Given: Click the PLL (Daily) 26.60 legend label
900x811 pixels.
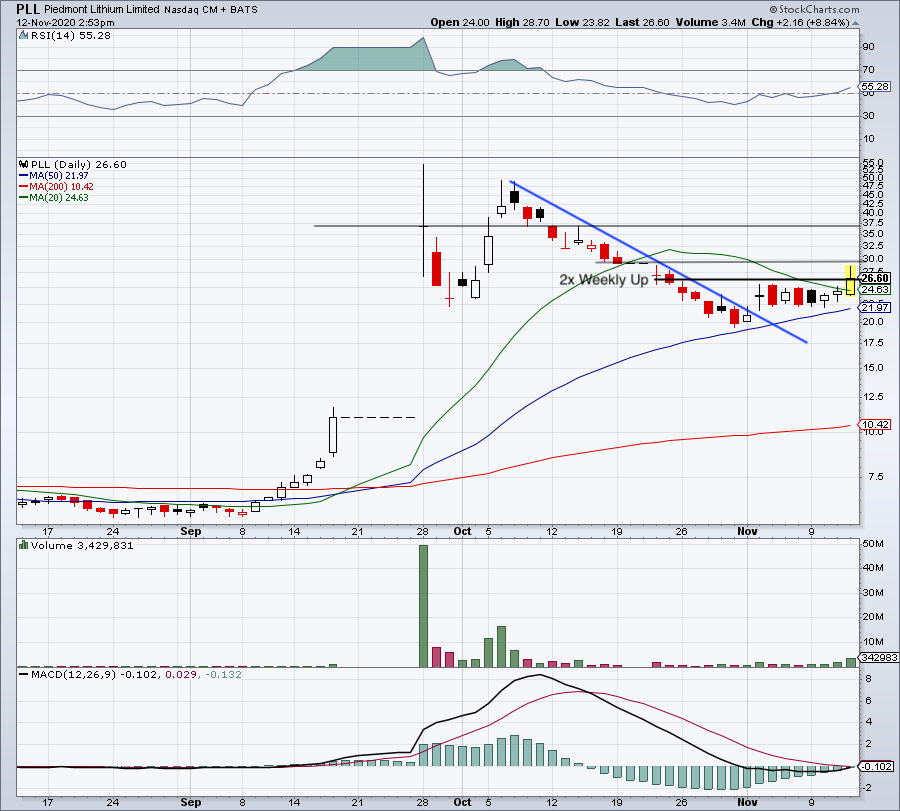Looking at the screenshot, I should pyautogui.click(x=79, y=165).
